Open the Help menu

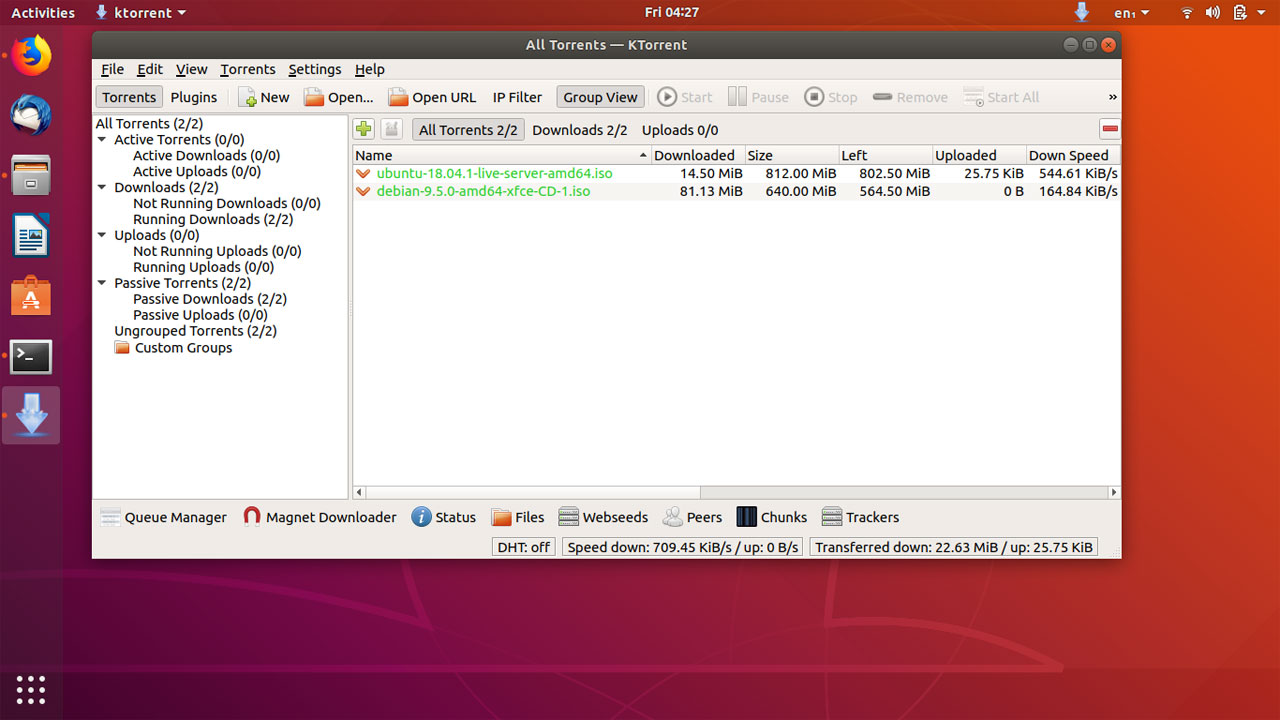[x=370, y=69]
